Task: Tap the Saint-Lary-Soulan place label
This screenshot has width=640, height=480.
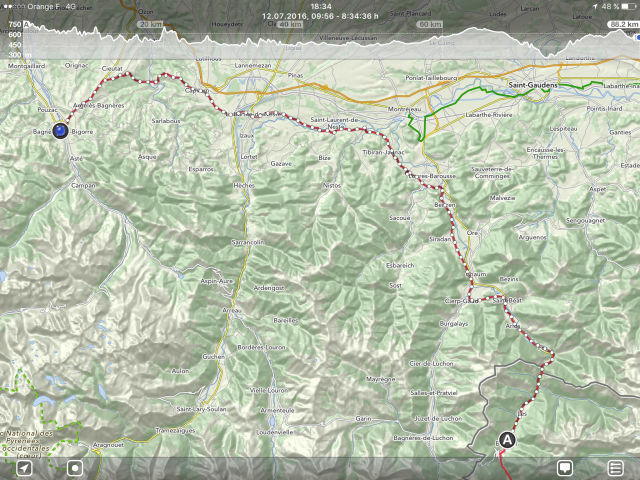Action: click(201, 409)
